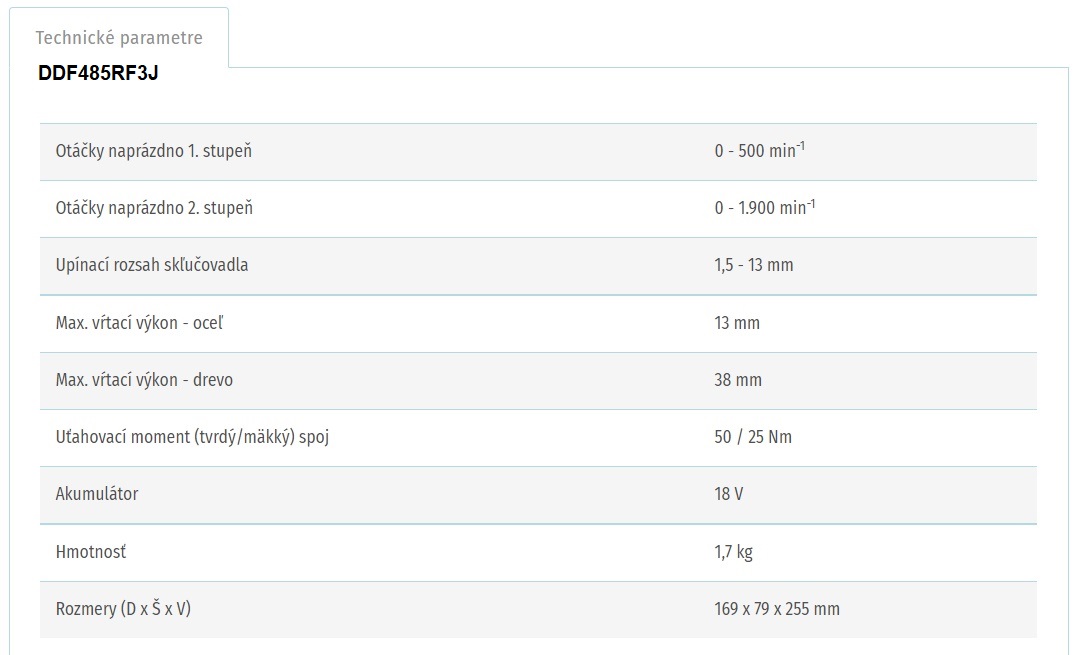Viewport: 1077px width, 655px height.
Task: Select the 169 x 79 x 255 mm value
Action: (x=777, y=609)
